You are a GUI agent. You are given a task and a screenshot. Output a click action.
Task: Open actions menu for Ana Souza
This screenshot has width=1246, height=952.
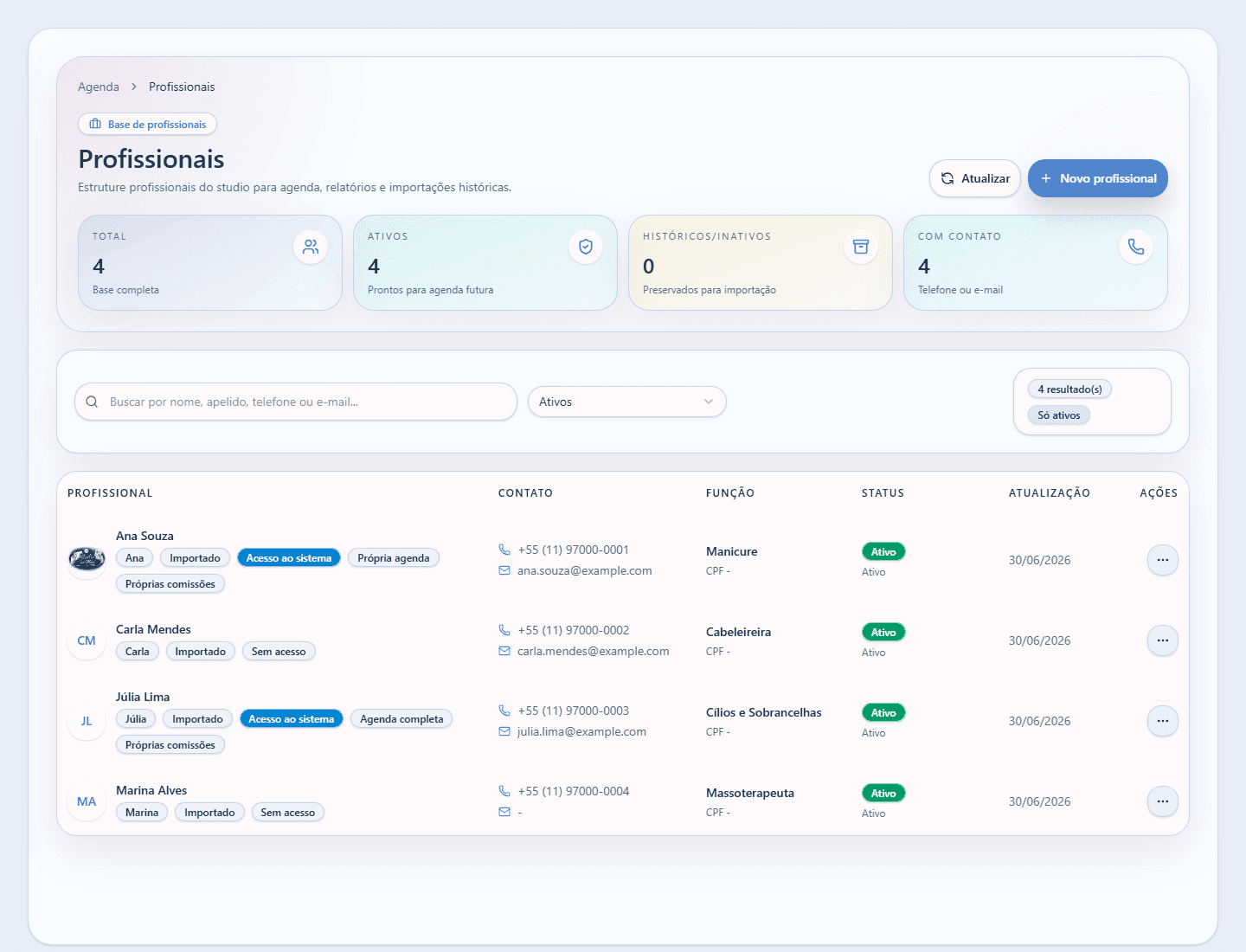1163,560
